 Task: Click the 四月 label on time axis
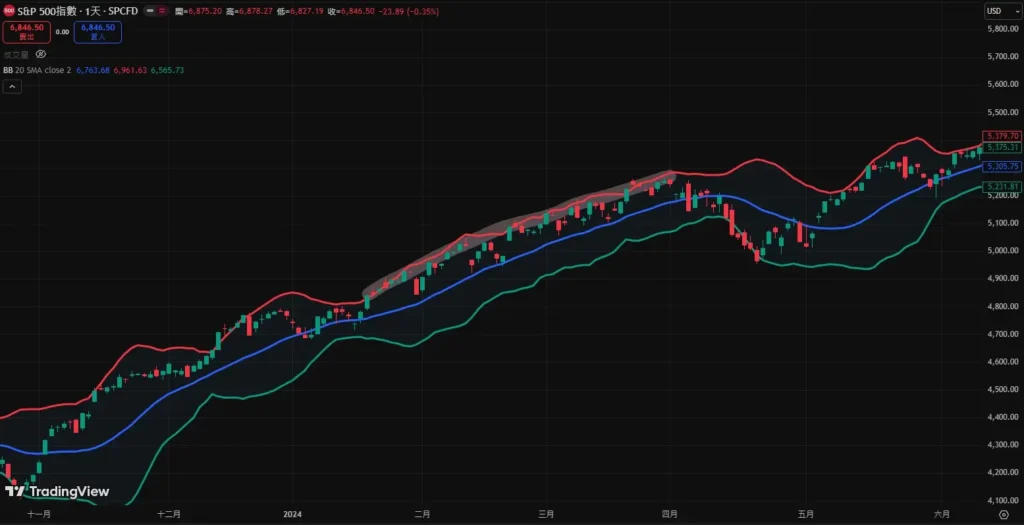point(670,513)
